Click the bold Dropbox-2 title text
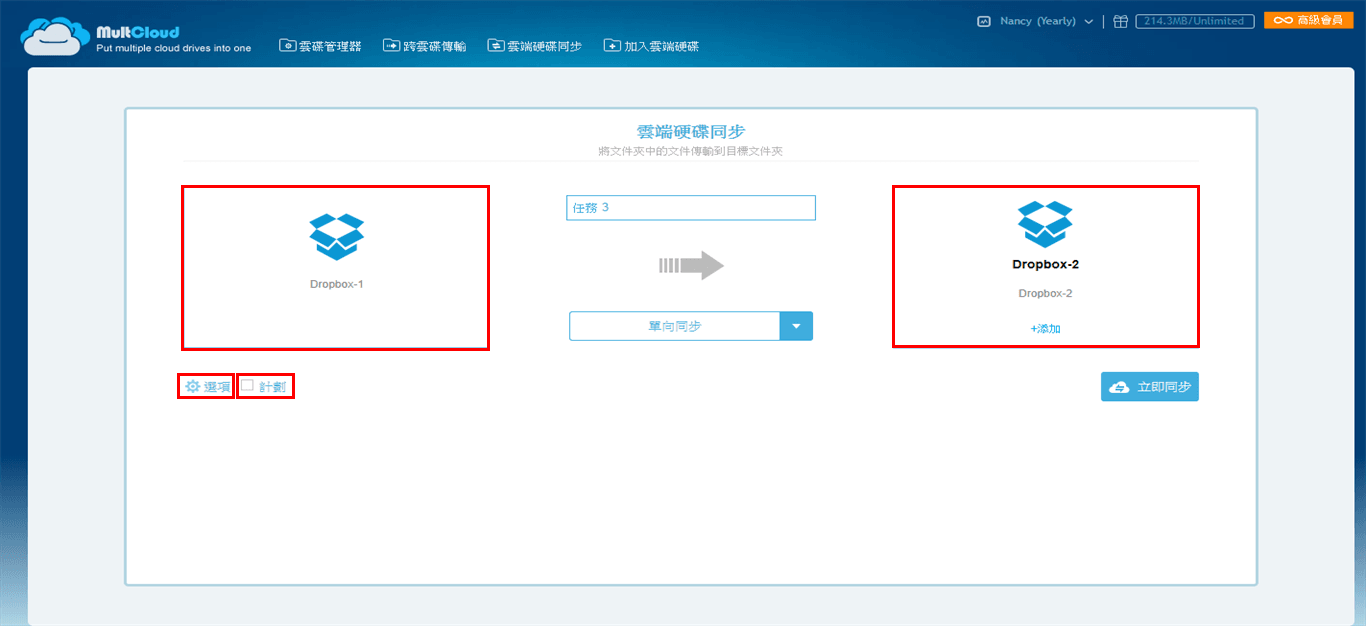 (x=1045, y=265)
